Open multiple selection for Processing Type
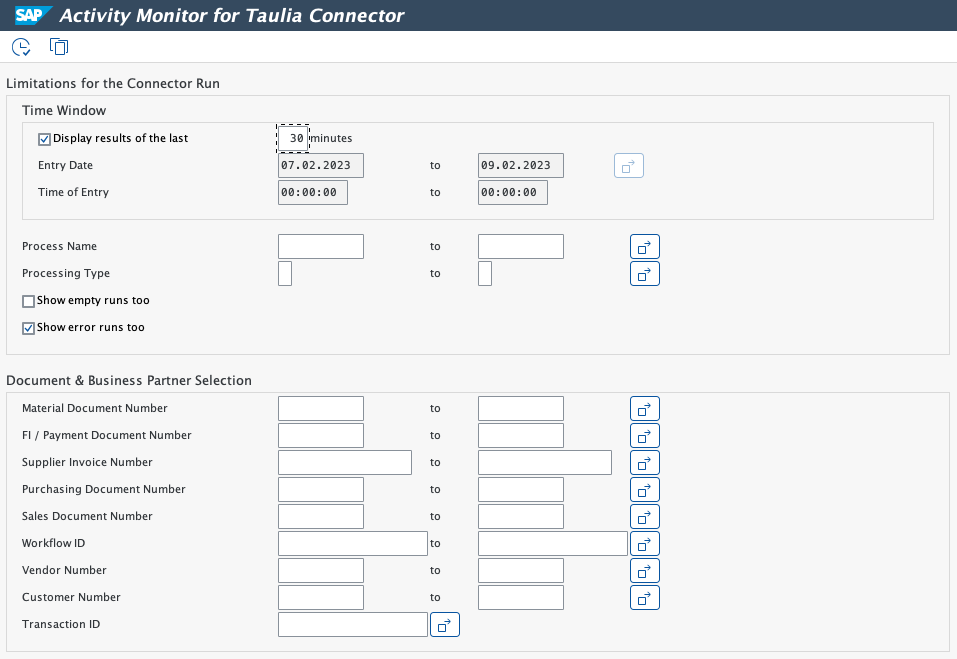 pyautogui.click(x=645, y=273)
